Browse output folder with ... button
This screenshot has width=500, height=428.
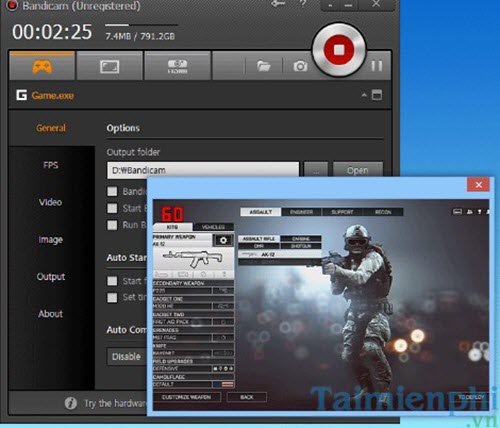pos(316,170)
